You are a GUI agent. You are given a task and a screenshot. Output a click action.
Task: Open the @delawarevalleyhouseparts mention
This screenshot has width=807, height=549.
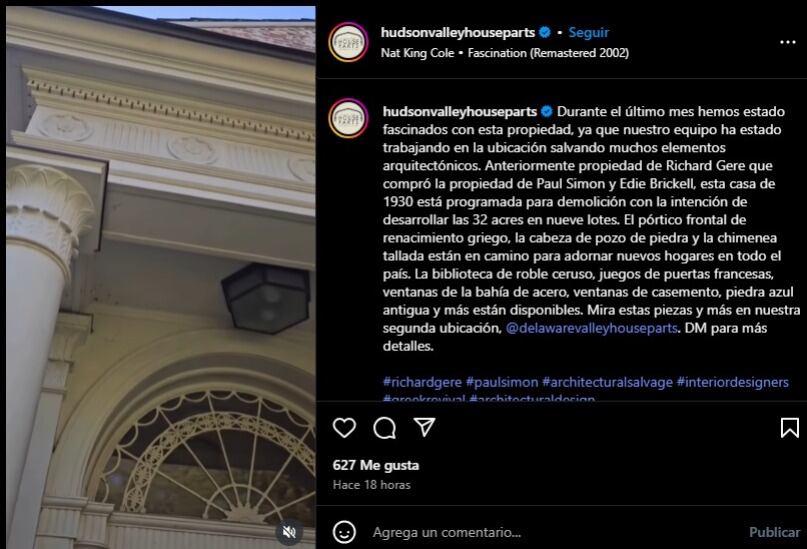[591, 328]
